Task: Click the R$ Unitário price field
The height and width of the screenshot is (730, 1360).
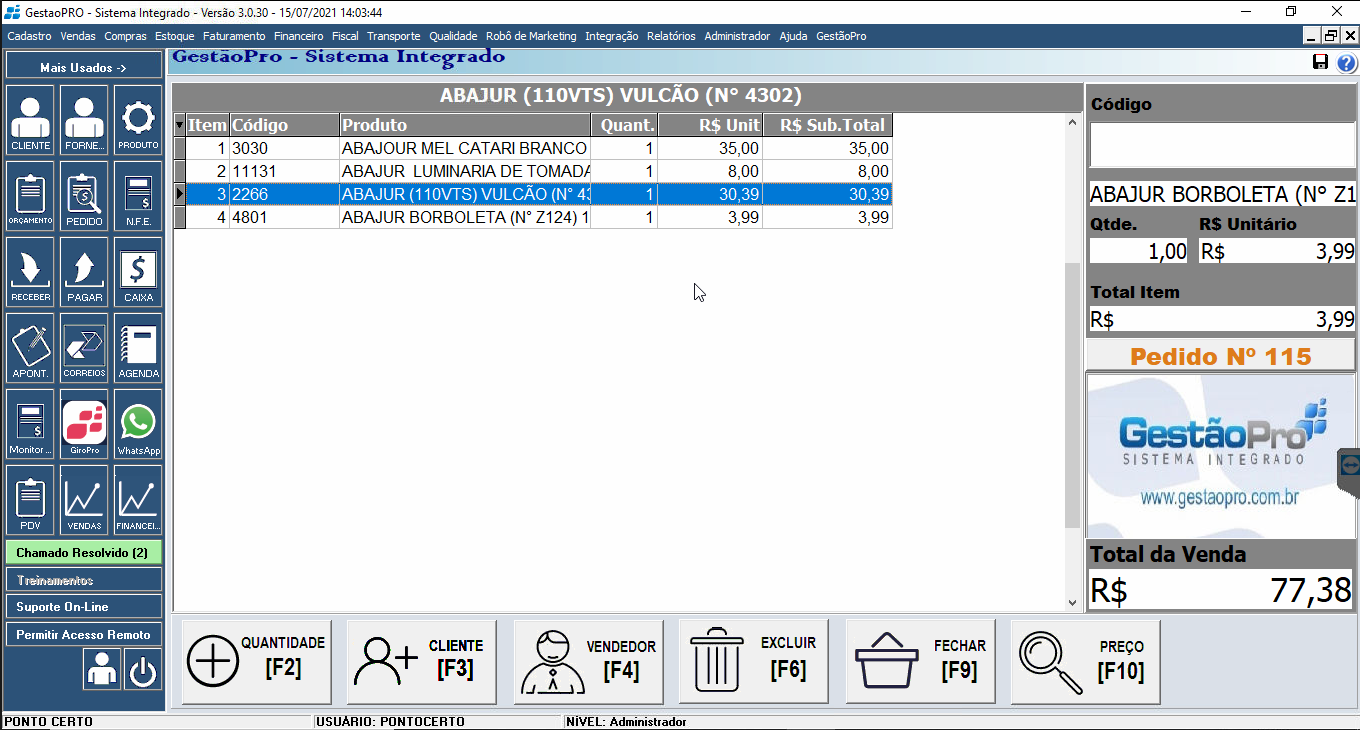Action: tap(1277, 251)
